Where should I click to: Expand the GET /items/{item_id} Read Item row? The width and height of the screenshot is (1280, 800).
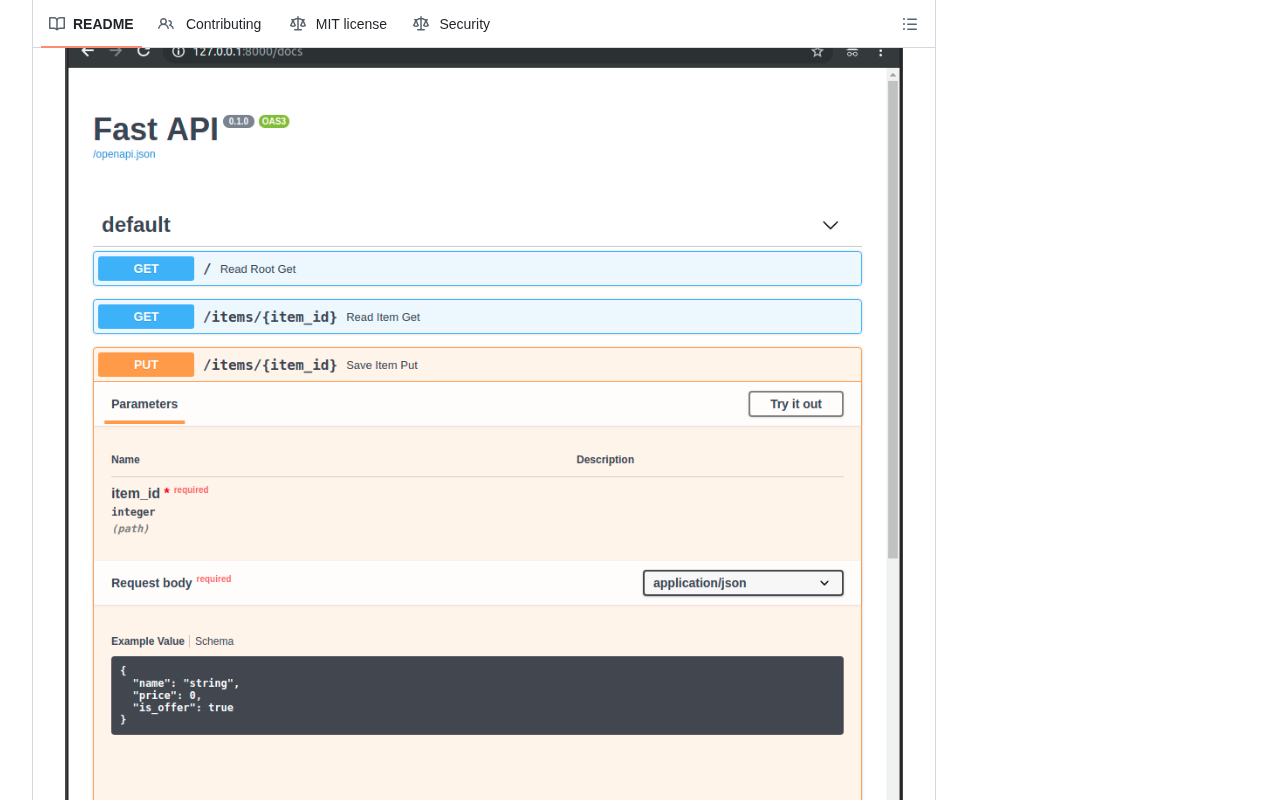tap(477, 317)
